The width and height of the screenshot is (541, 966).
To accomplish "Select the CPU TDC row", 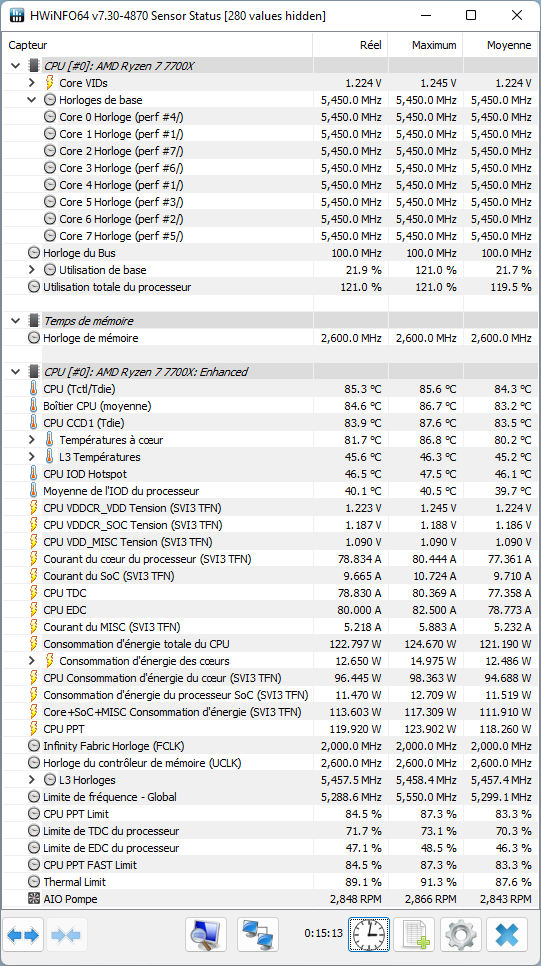I will point(270,593).
